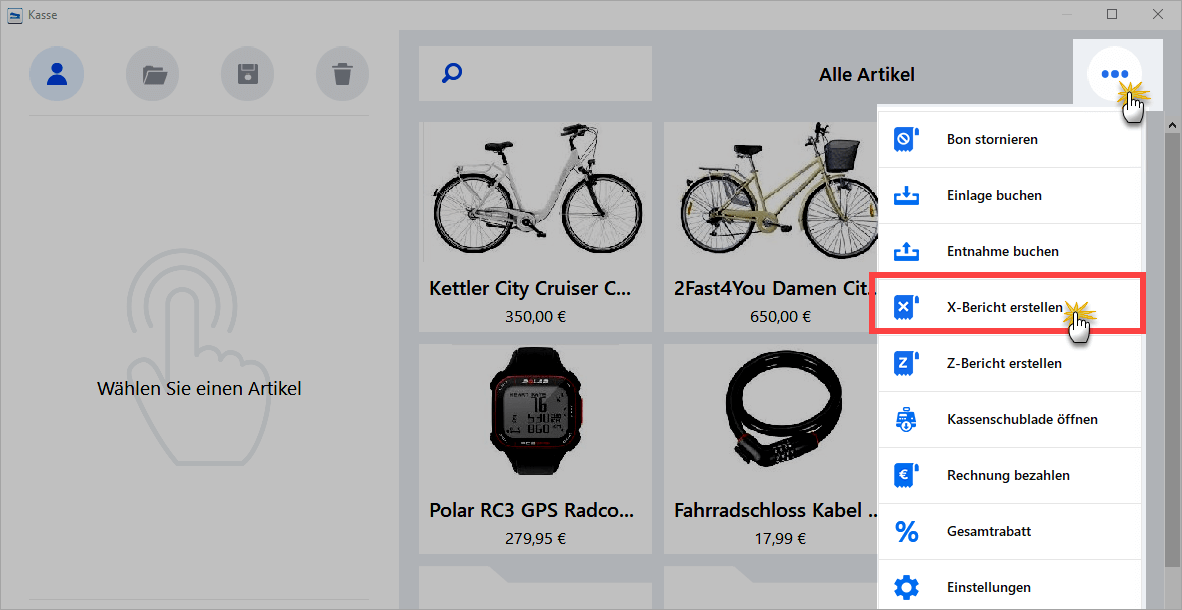Maximize the Kasse window

1112,14
